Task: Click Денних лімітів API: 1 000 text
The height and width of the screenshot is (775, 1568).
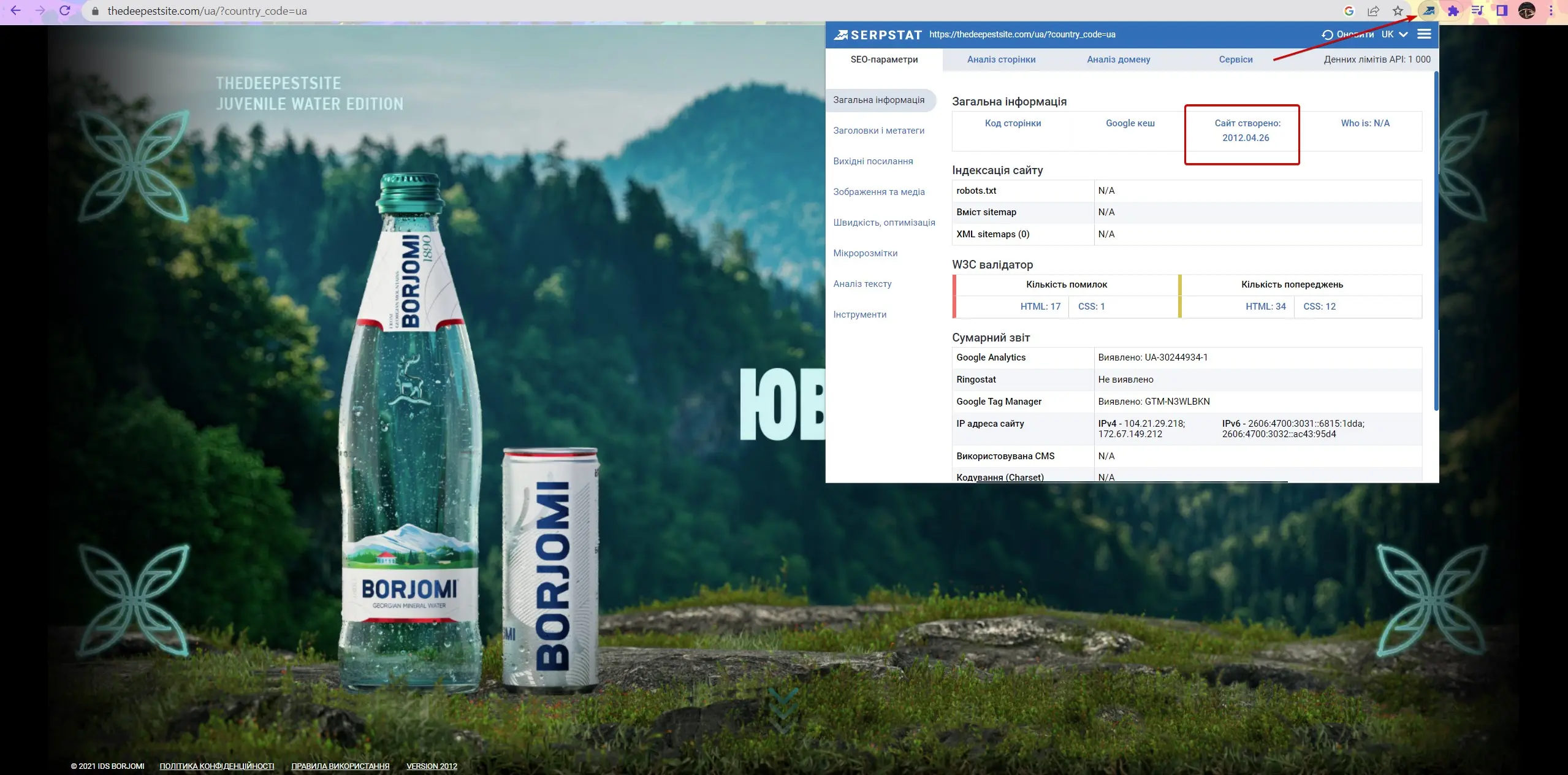Action: coord(1377,59)
